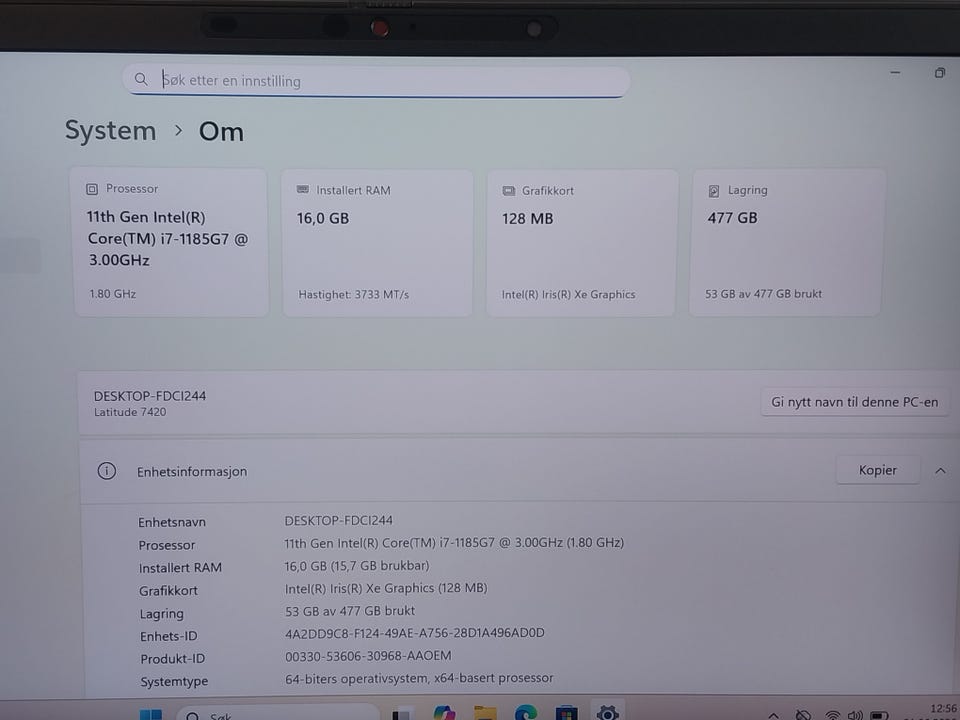
Task: Minimize the Settings window
Action: [895, 72]
